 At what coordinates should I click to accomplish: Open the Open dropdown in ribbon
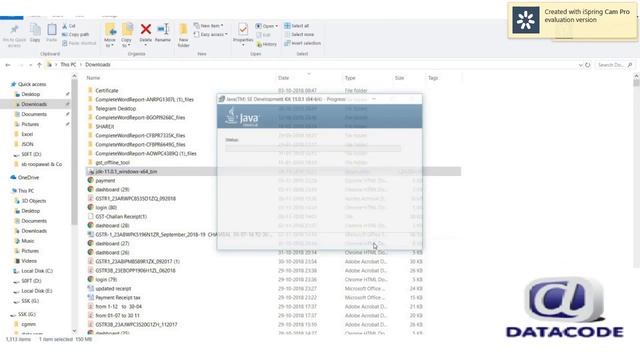click(x=267, y=26)
